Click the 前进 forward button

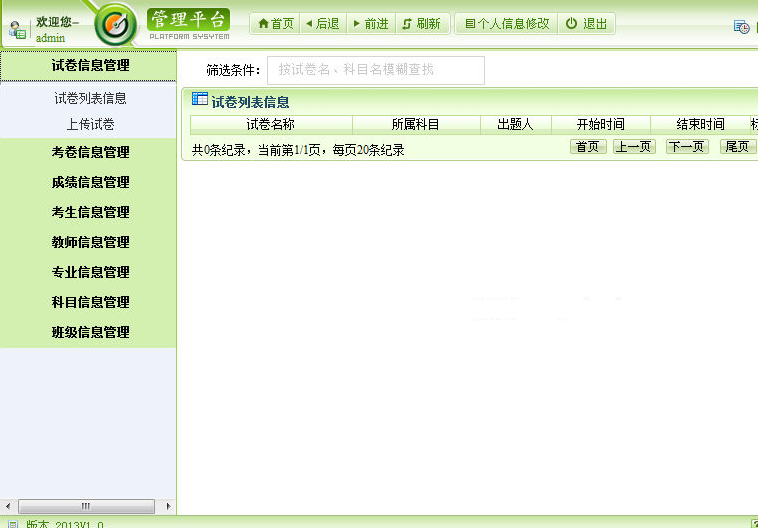[x=371, y=24]
